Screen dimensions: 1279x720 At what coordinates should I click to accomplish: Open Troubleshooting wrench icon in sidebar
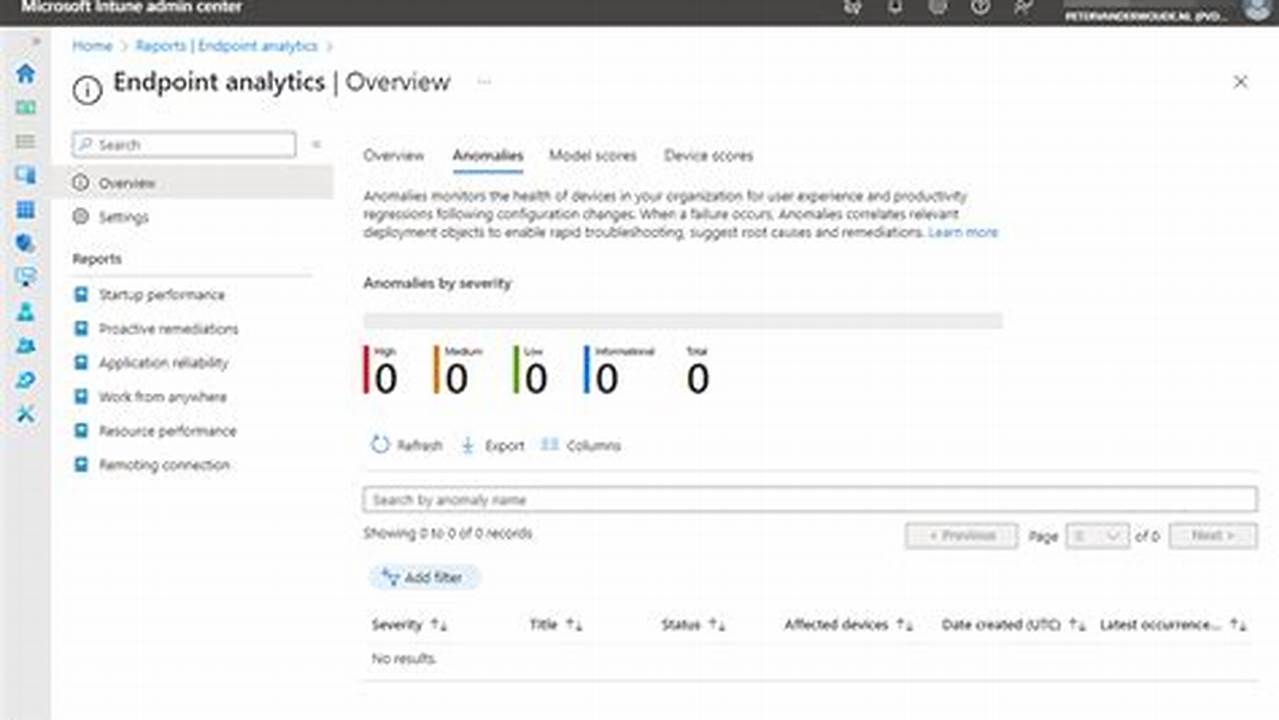click(25, 414)
